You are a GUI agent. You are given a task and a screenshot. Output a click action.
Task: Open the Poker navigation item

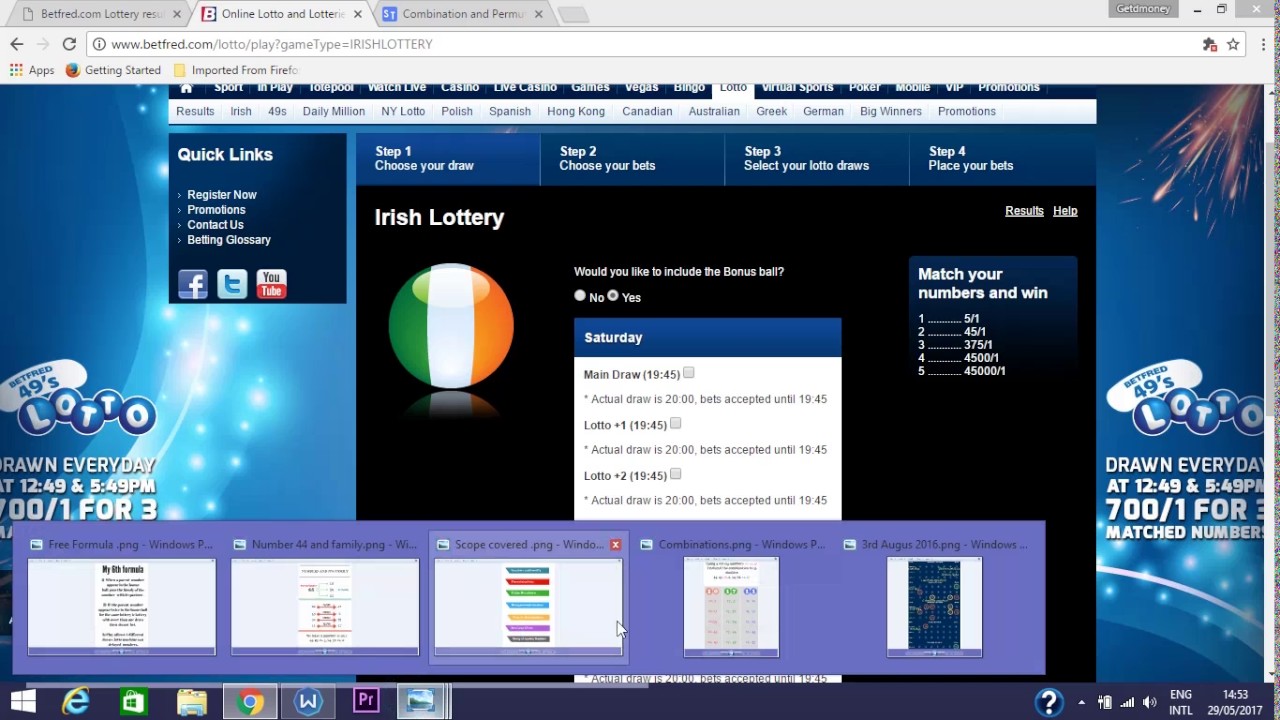(865, 89)
